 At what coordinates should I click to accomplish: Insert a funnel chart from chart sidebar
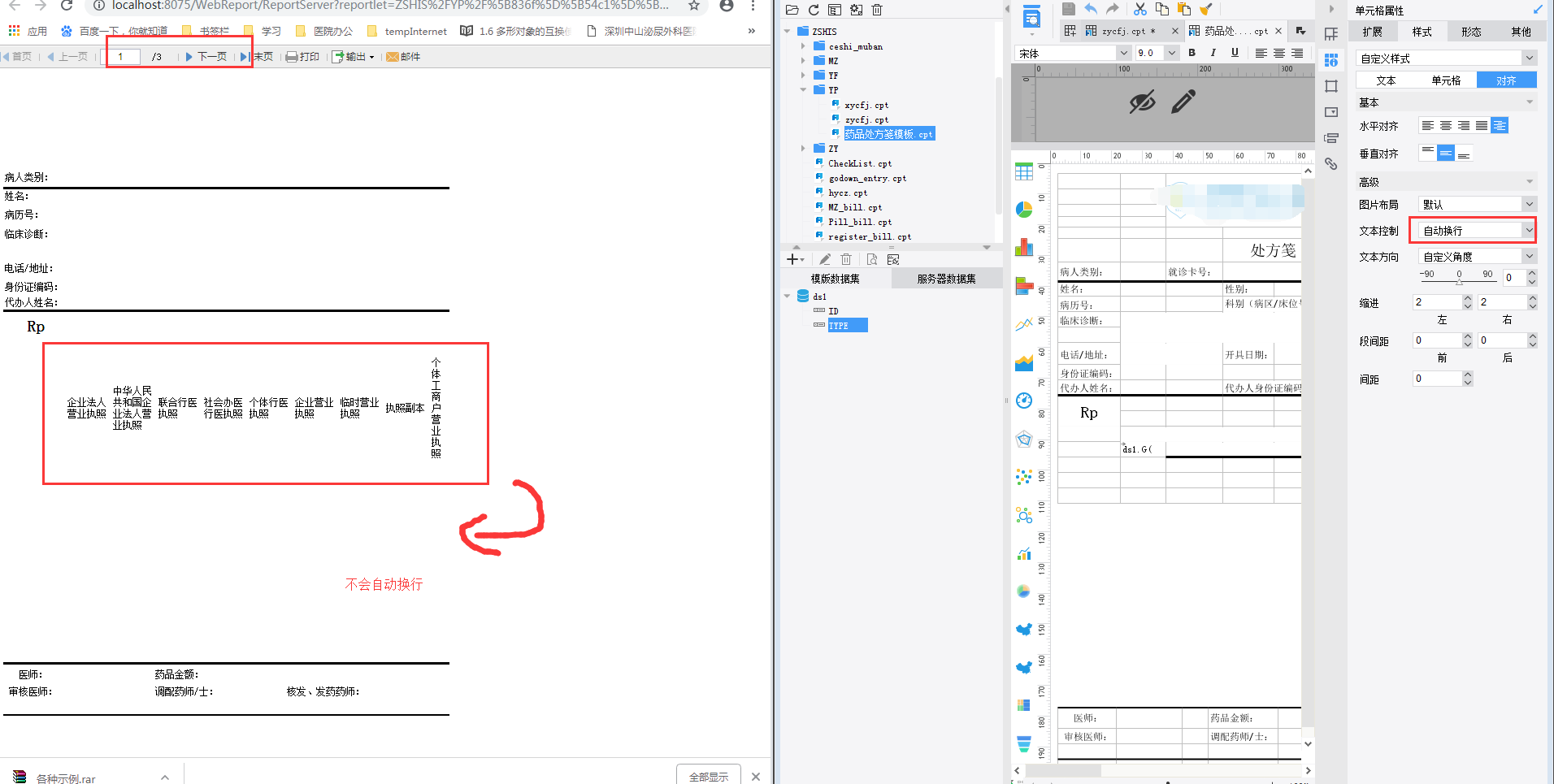point(1024,743)
